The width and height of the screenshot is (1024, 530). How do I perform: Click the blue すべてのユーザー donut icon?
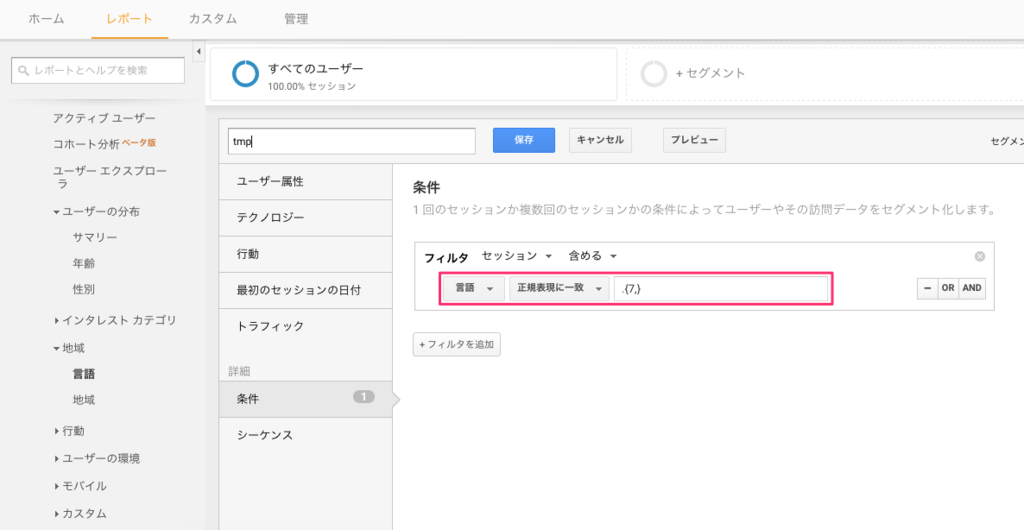coord(246,74)
